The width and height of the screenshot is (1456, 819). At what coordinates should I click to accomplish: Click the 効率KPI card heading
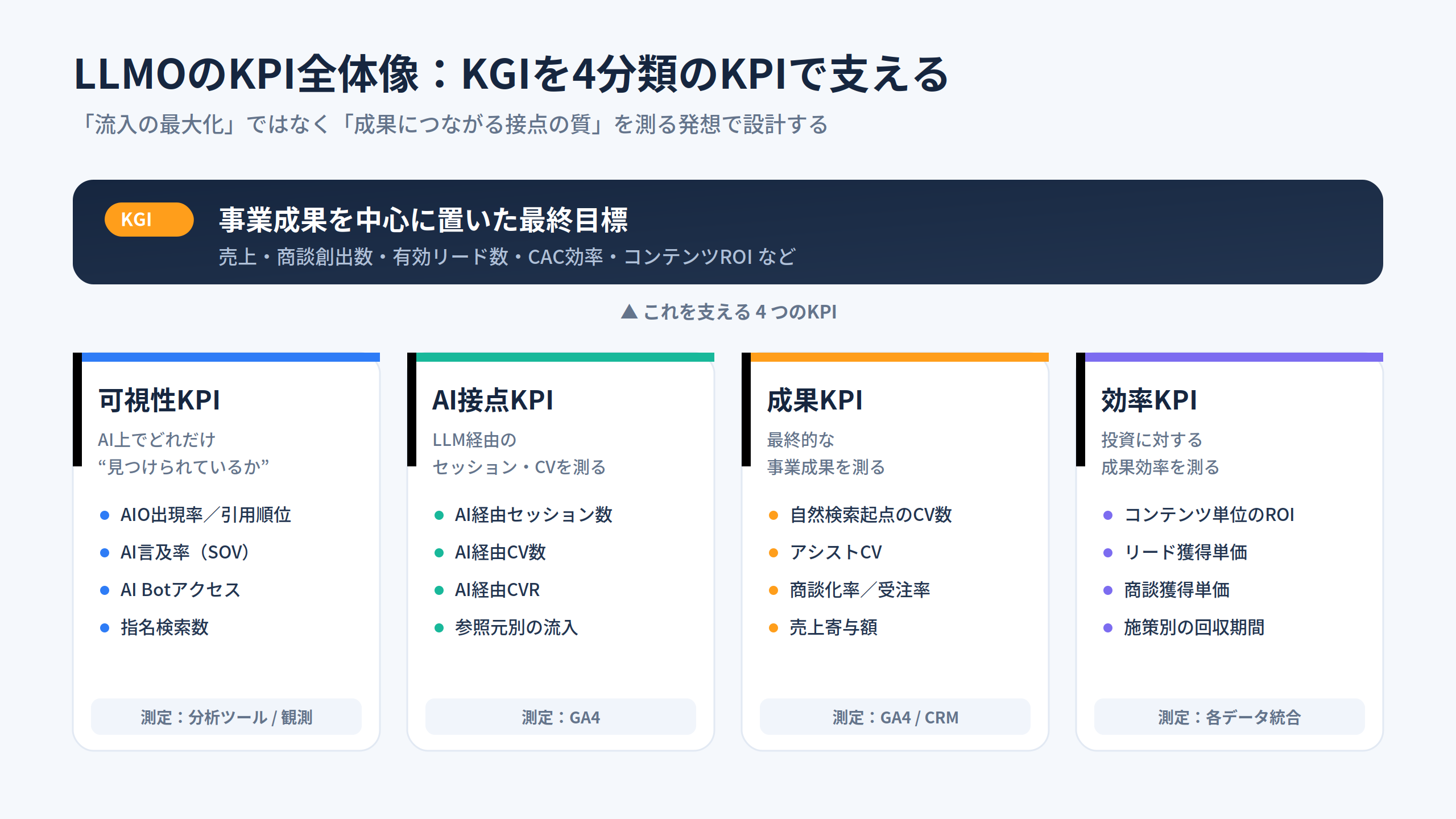pyautogui.click(x=1149, y=400)
